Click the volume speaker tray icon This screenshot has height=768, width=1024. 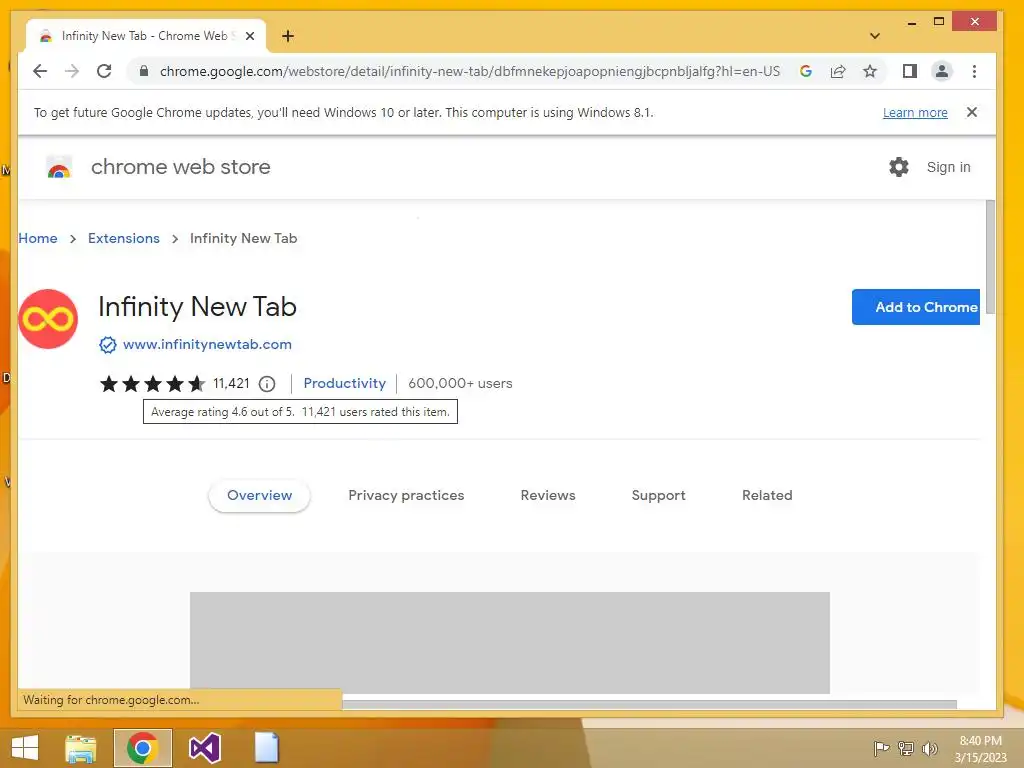coord(930,748)
